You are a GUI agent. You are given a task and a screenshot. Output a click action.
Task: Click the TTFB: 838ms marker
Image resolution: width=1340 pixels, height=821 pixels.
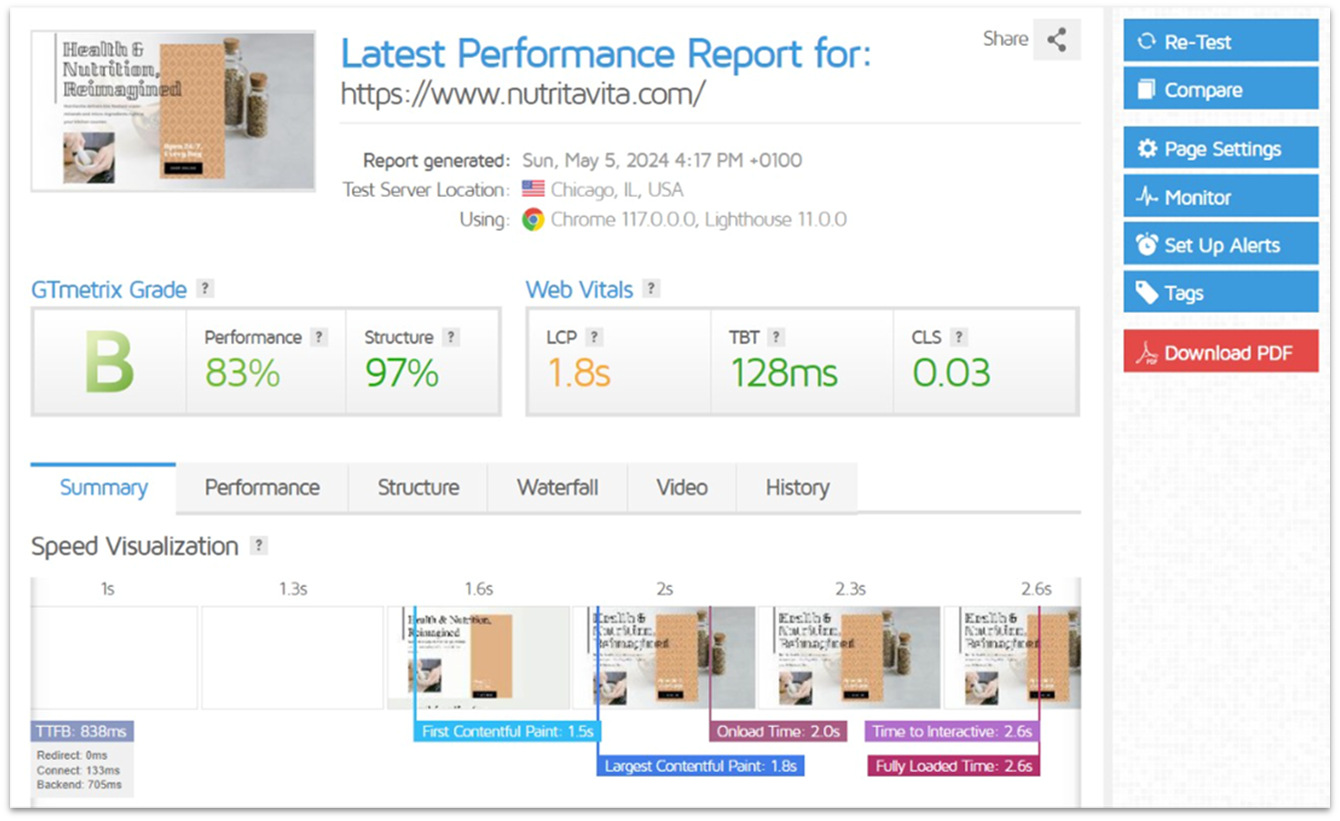coord(82,732)
